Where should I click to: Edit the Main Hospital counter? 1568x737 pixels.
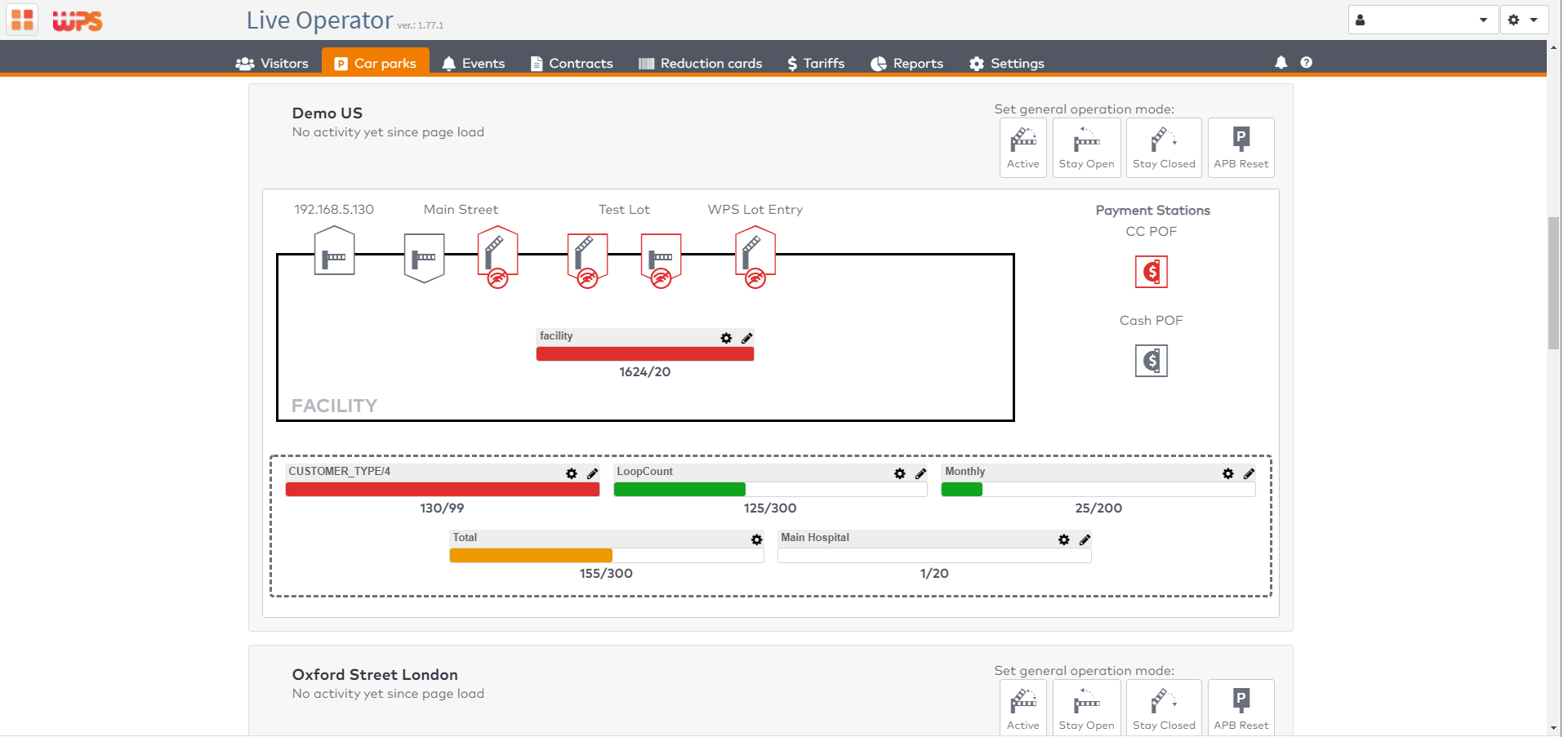[x=1085, y=539]
